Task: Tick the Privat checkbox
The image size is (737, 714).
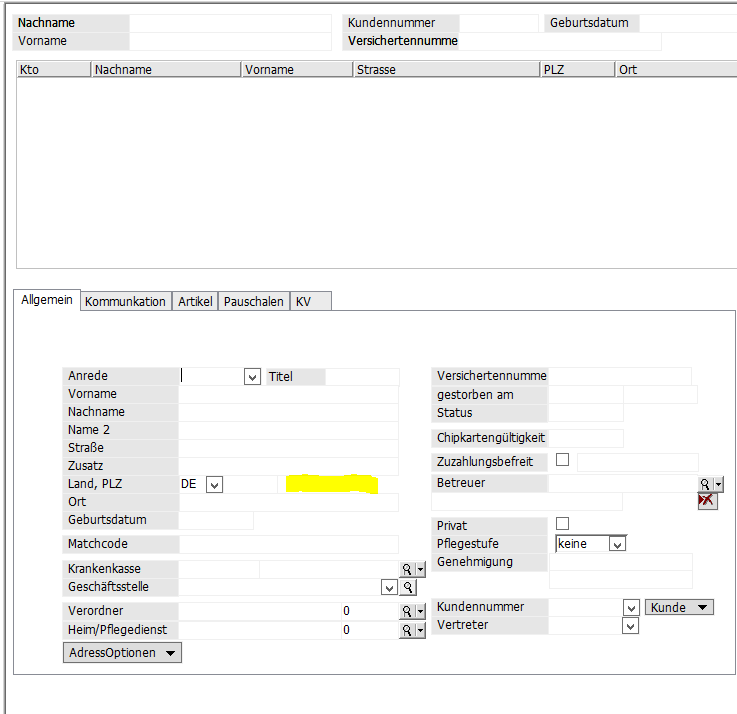Action: pyautogui.click(x=562, y=524)
